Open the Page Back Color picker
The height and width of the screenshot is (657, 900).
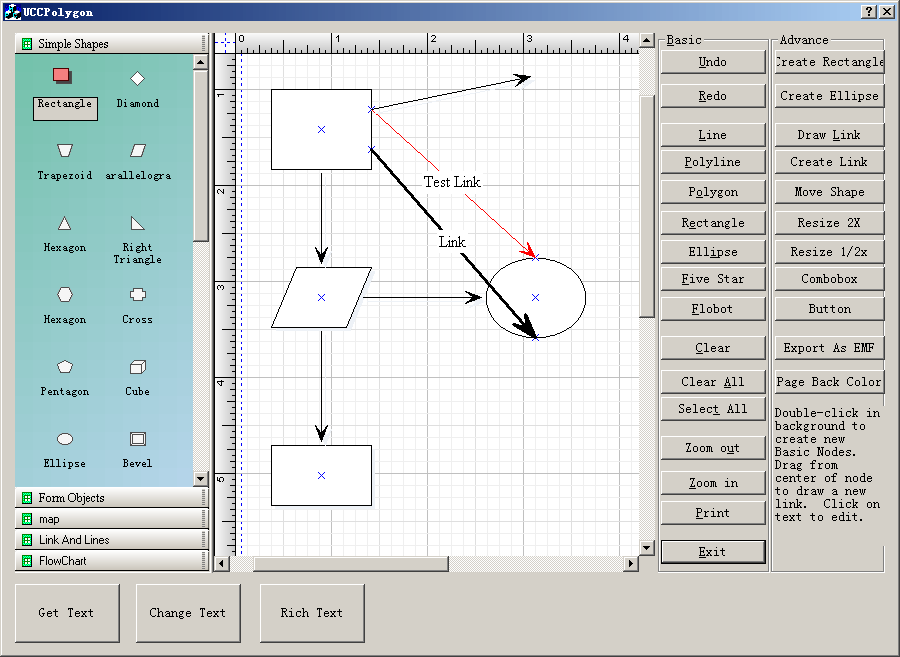[x=829, y=382]
